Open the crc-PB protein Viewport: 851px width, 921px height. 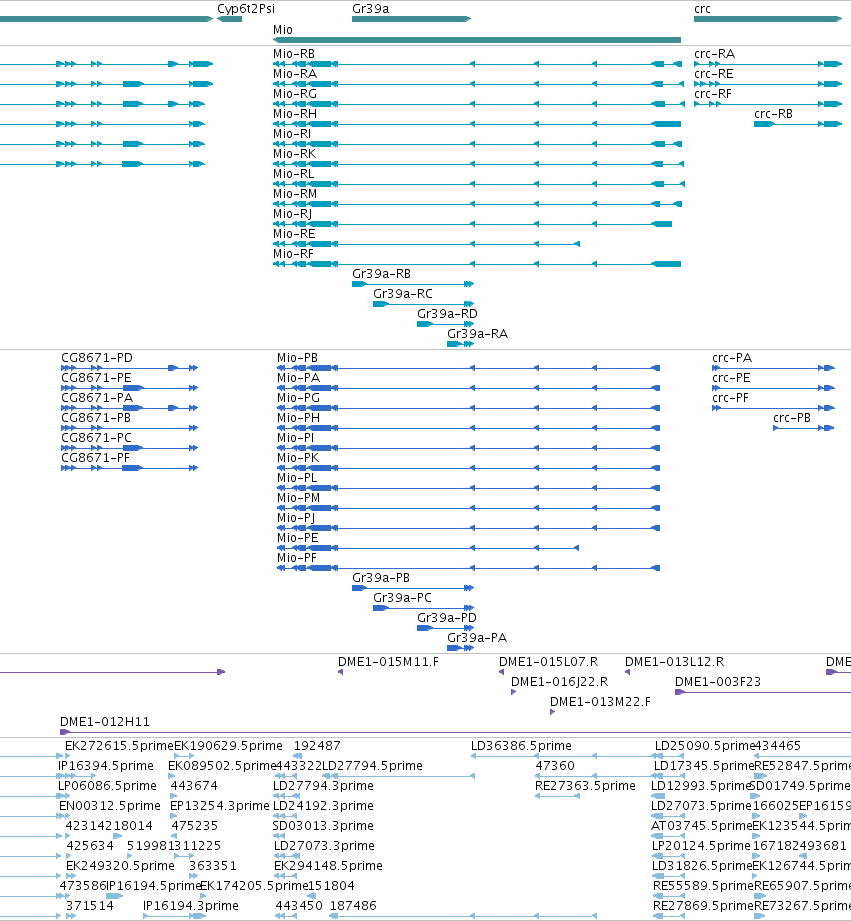[x=792, y=418]
